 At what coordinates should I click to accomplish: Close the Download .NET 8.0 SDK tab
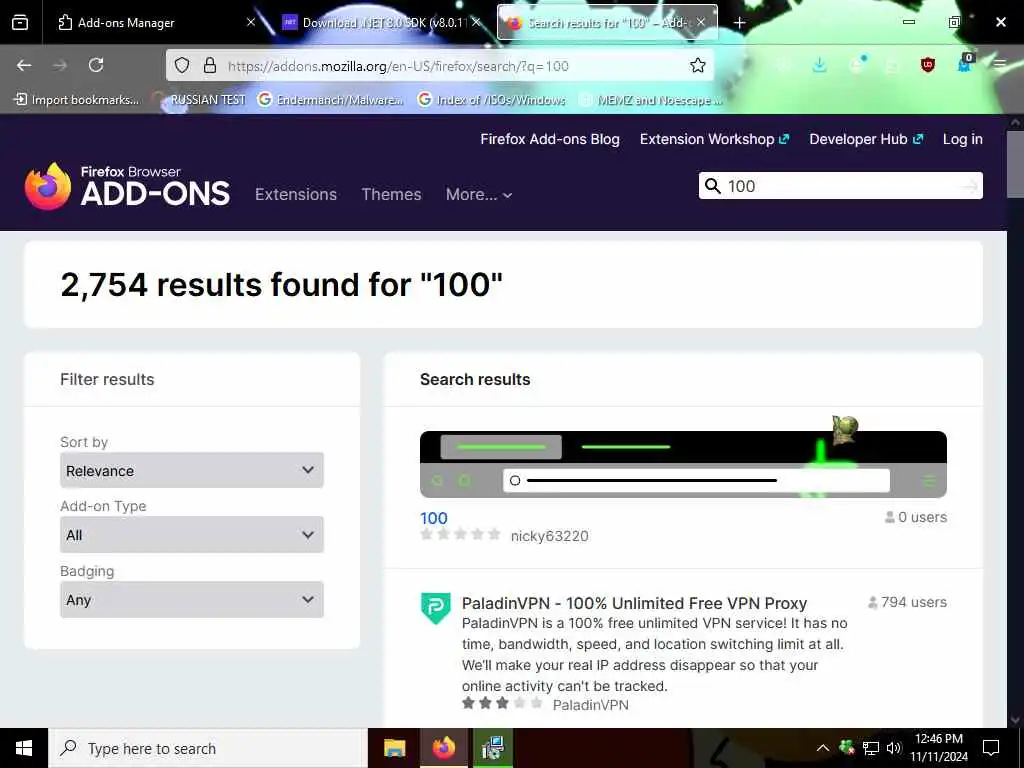(477, 22)
